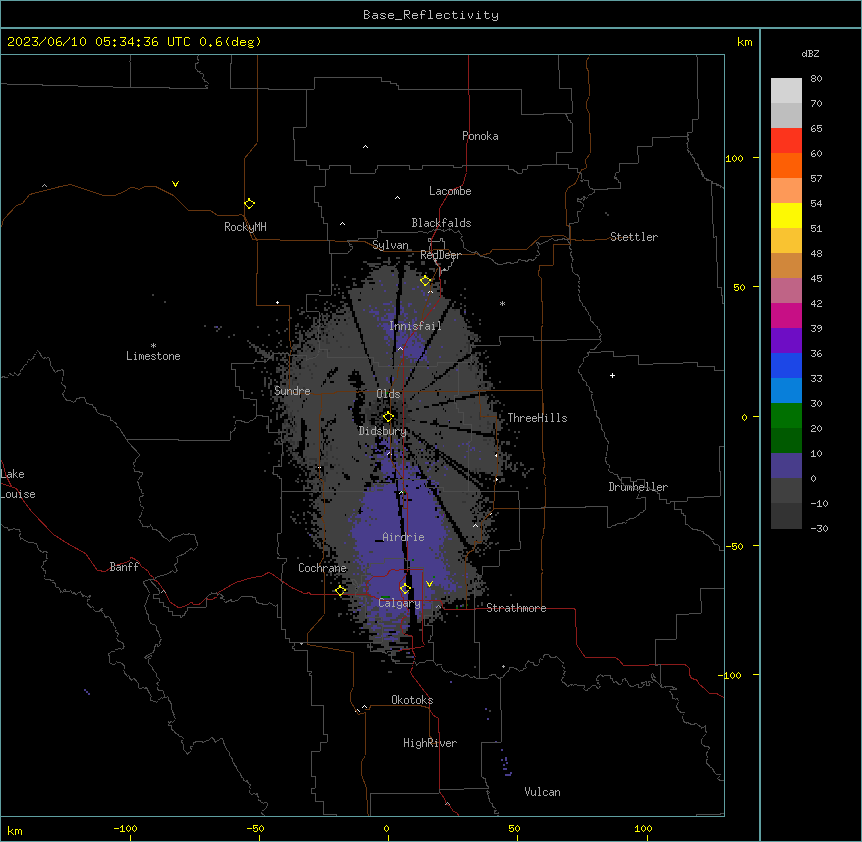Click the asterisk marker above Limestone

pos(153,346)
